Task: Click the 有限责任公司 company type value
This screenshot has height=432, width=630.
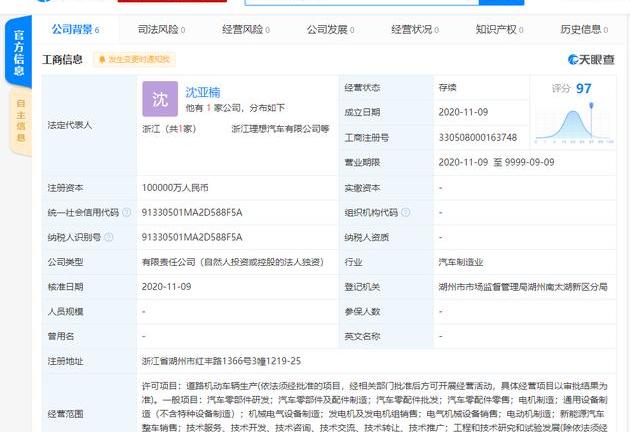Action: [x=233, y=262]
